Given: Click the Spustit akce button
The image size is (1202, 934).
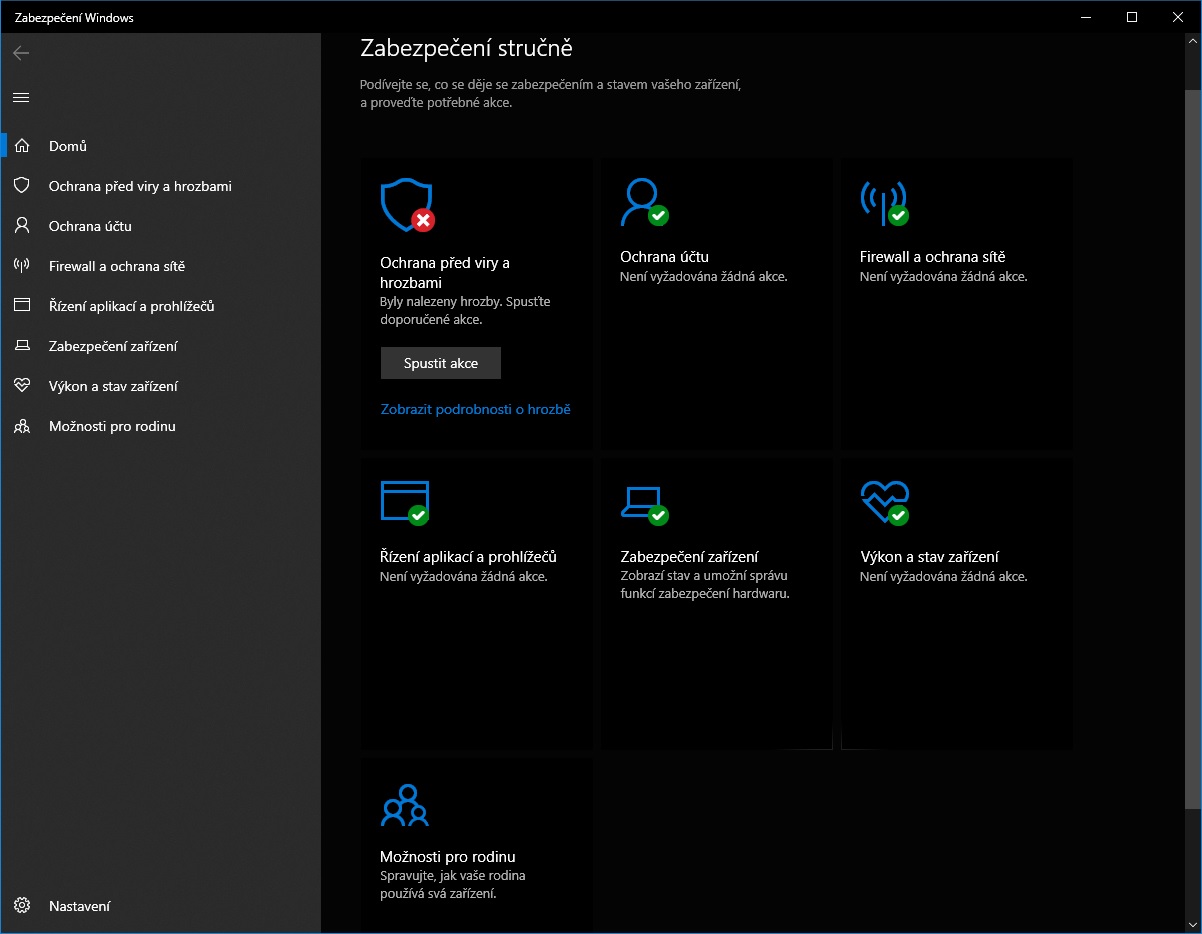Looking at the screenshot, I should click(x=441, y=363).
